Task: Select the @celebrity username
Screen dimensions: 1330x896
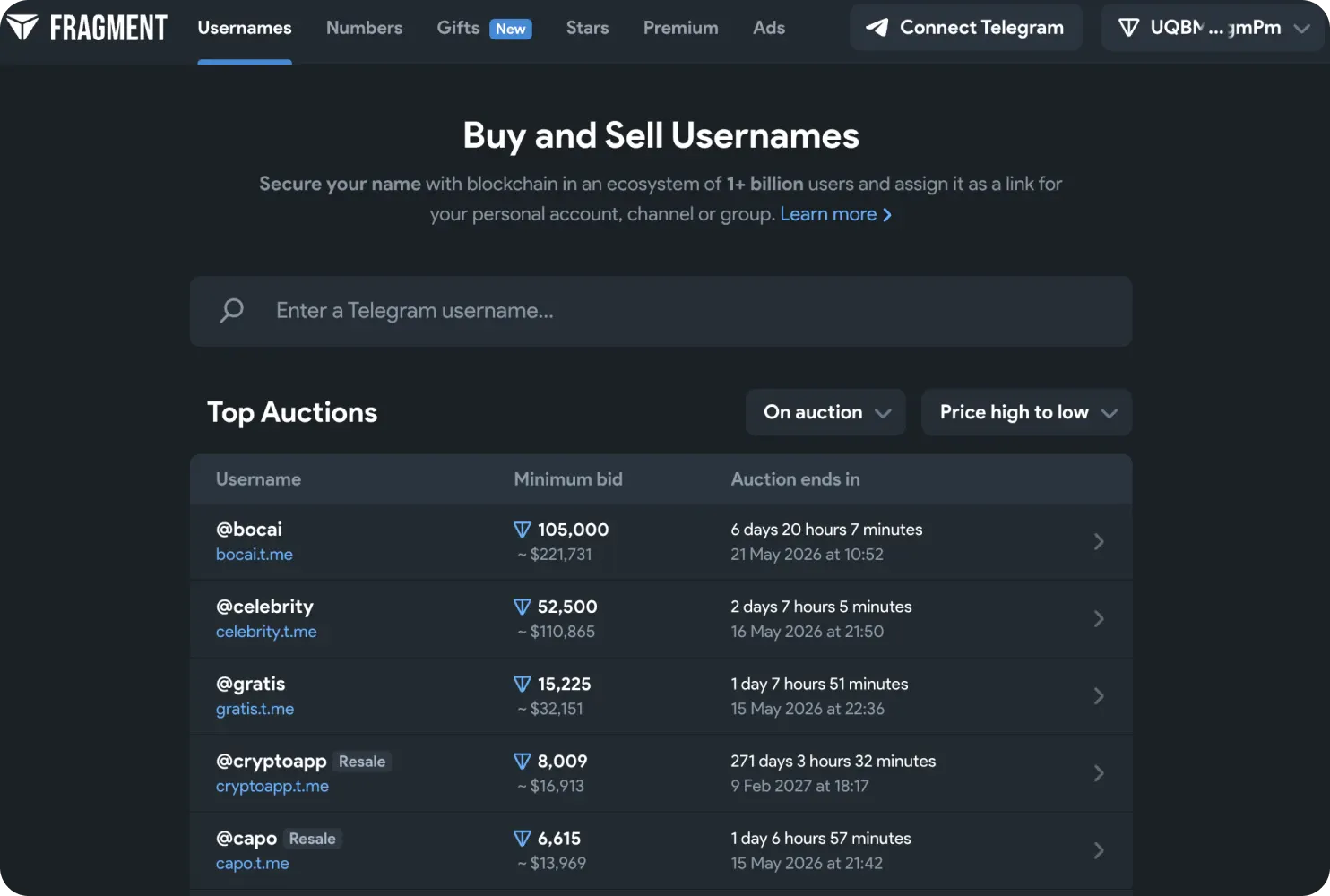Action: coord(265,607)
